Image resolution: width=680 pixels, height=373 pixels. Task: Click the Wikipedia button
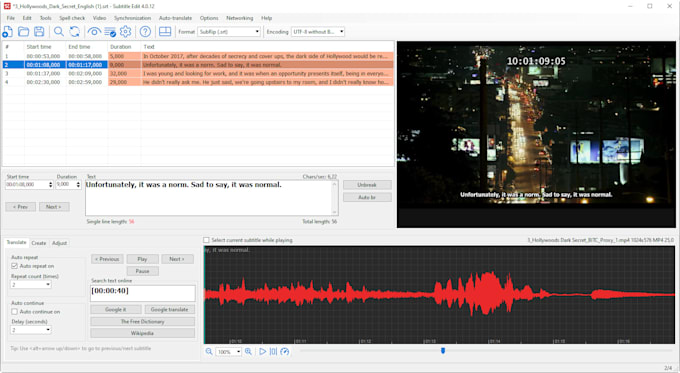[x=142, y=333]
